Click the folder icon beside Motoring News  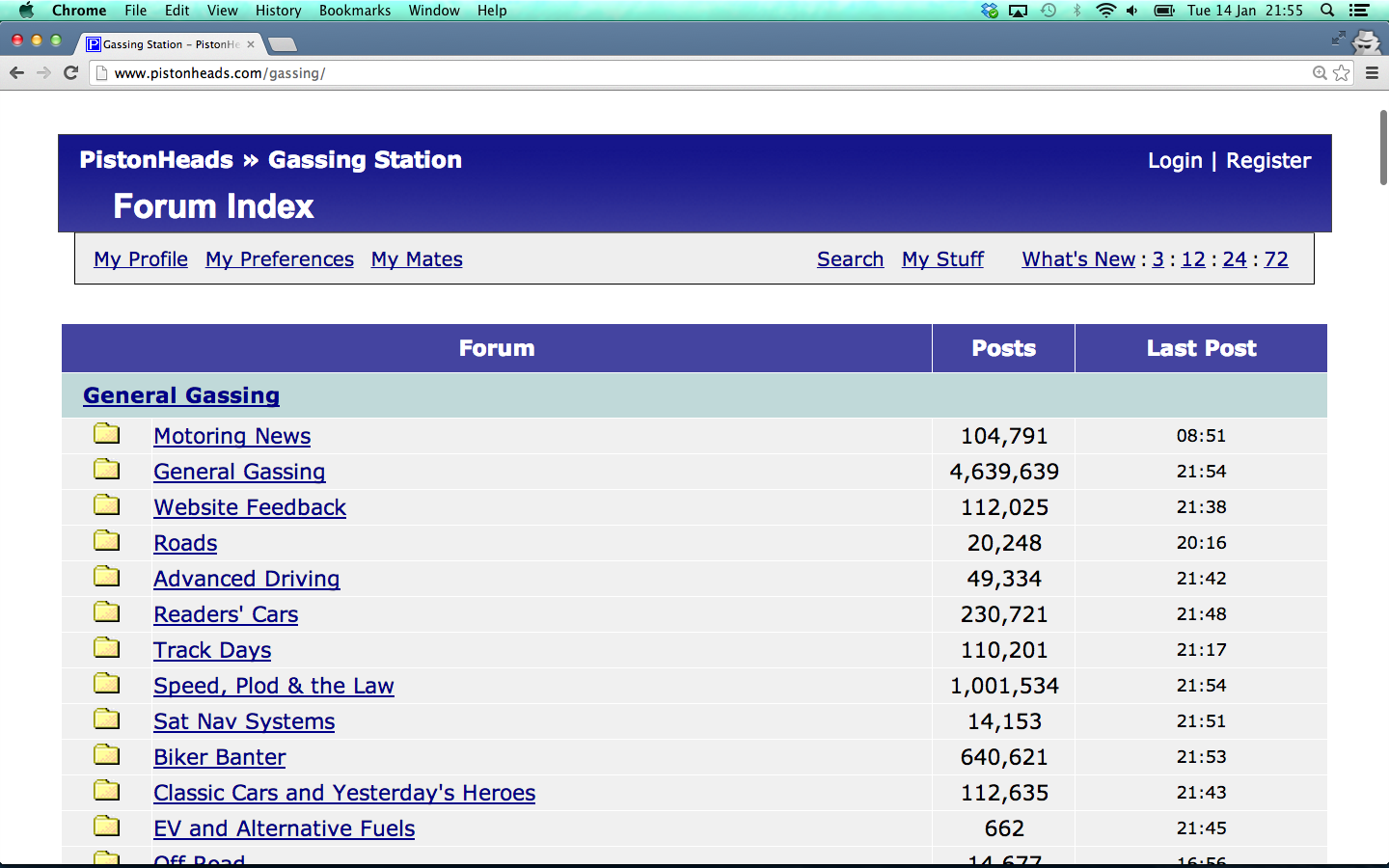point(107,434)
